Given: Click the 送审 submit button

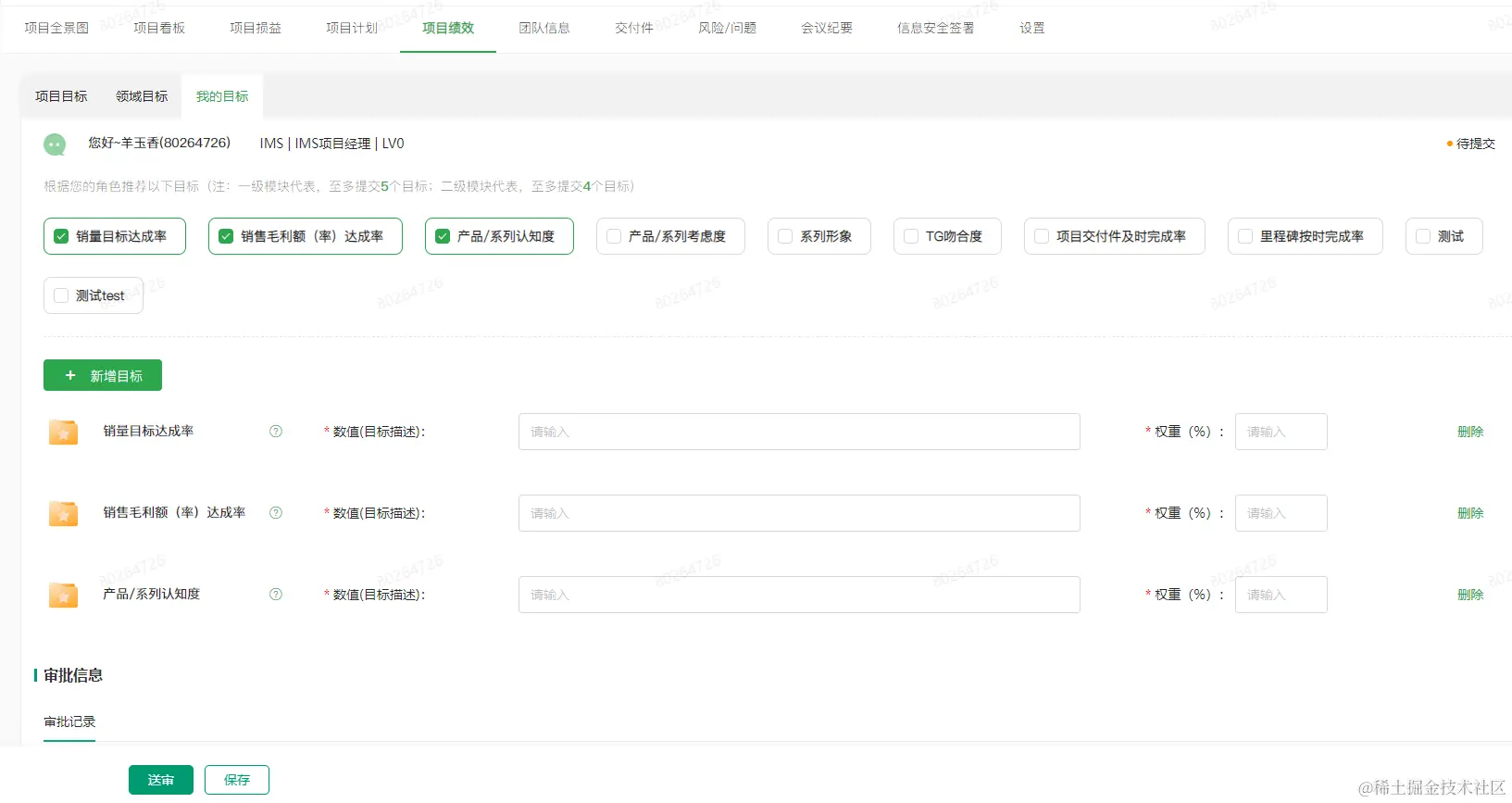Looking at the screenshot, I should pos(161,780).
